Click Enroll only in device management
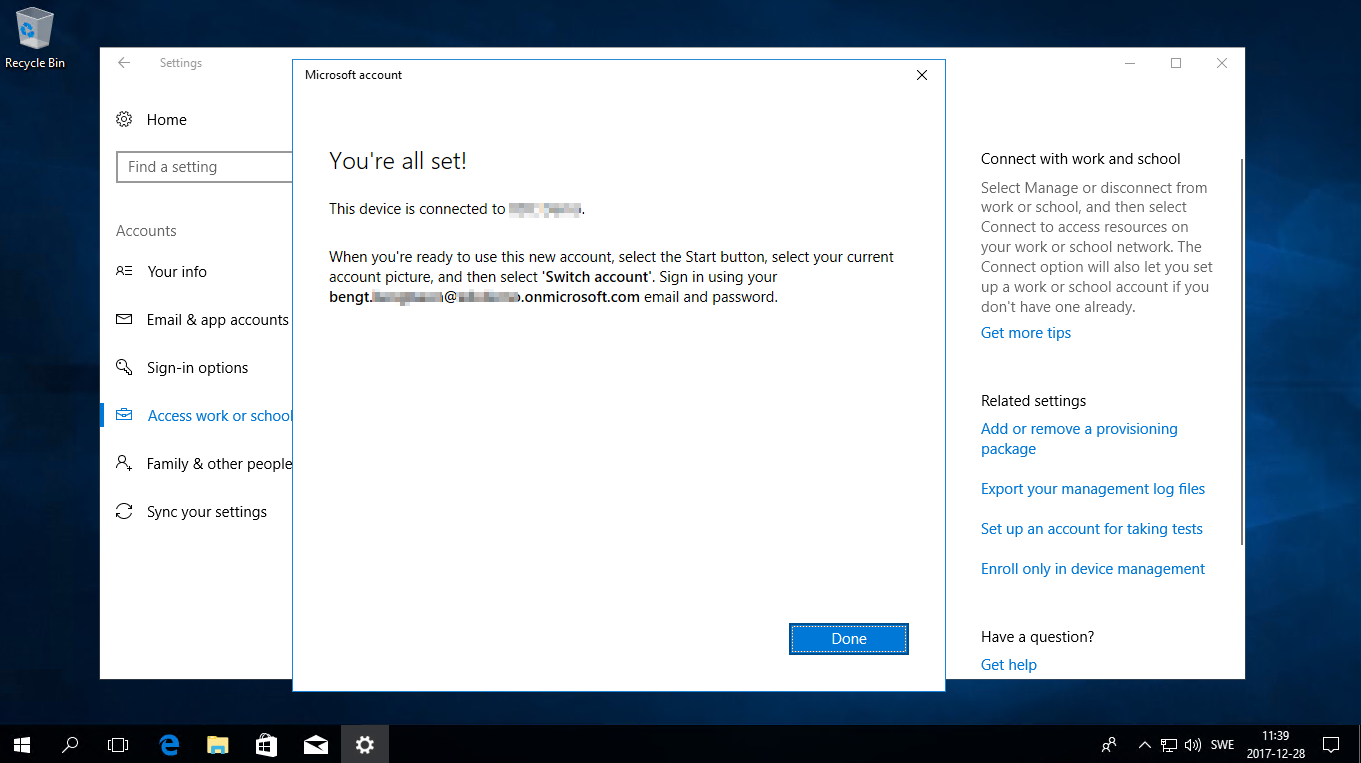 pyautogui.click(x=1092, y=568)
